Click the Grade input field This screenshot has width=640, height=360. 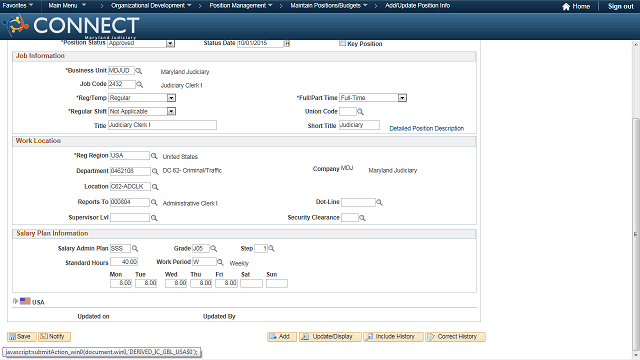pyautogui.click(x=201, y=248)
